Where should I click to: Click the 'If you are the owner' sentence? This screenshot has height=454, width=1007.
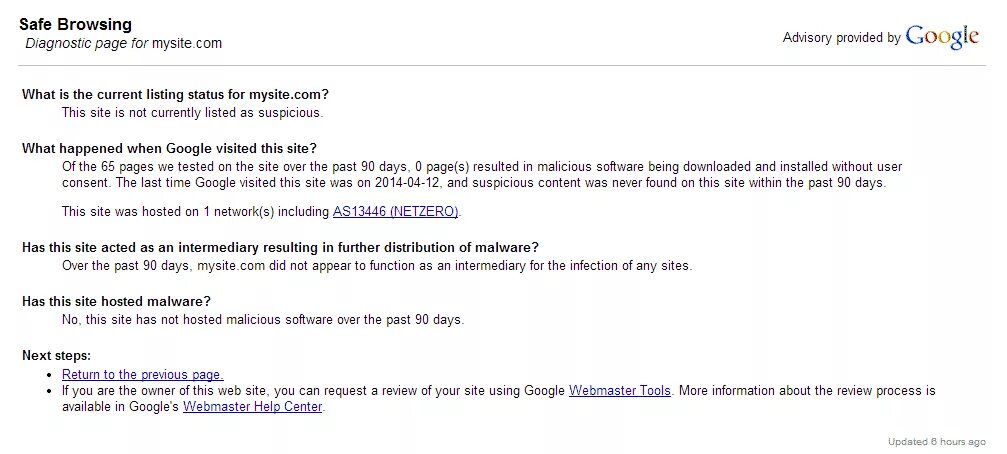tap(498, 398)
